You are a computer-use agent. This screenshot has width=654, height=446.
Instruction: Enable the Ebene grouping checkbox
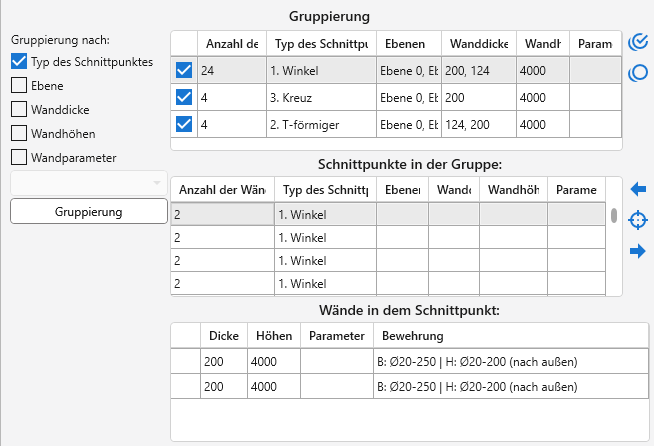pyautogui.click(x=19, y=85)
